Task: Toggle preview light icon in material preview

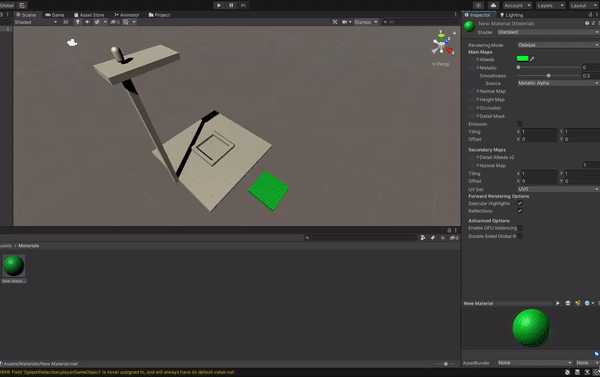Action: coord(577,303)
